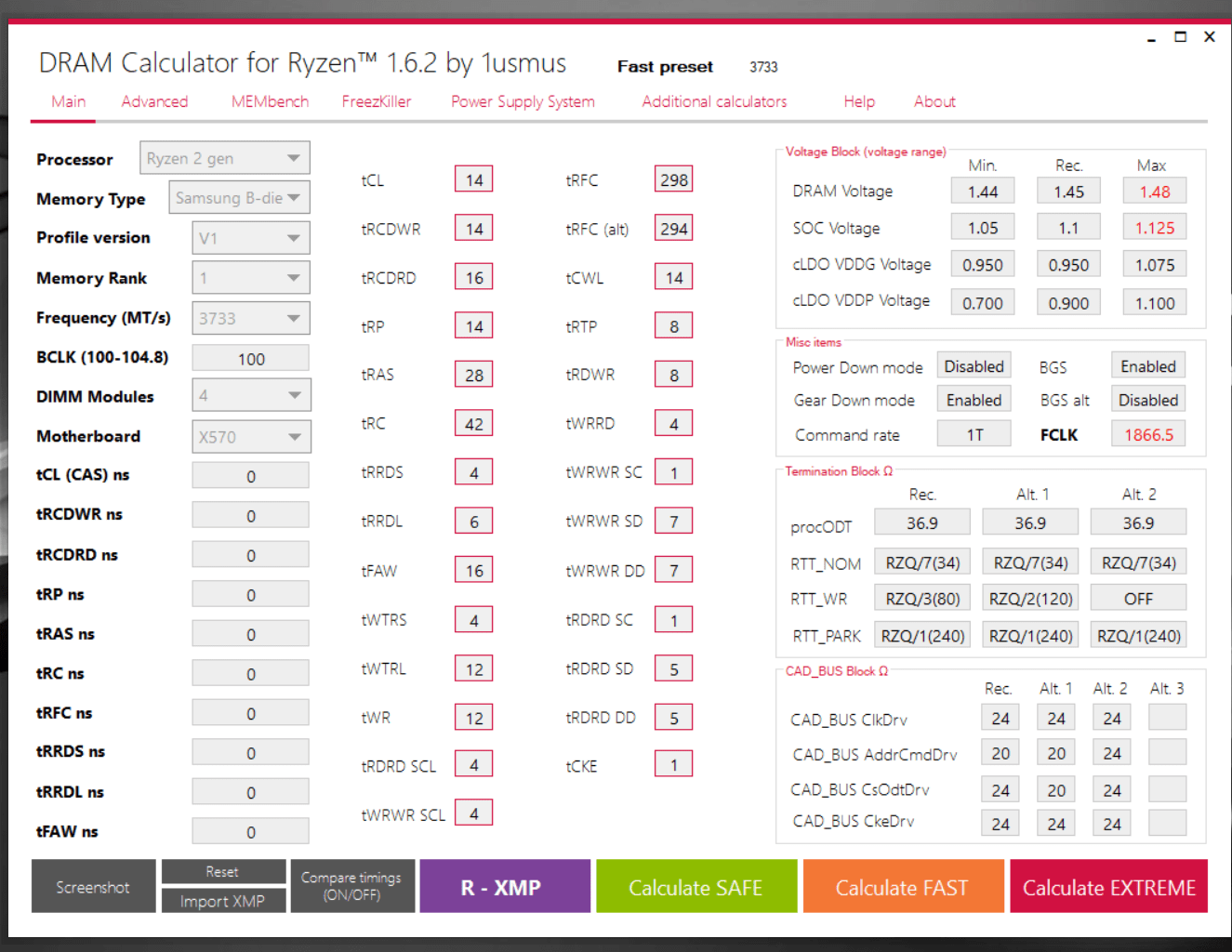Click the tRFC ns input field
Viewport: 1232px width, 952px height.
tap(251, 713)
